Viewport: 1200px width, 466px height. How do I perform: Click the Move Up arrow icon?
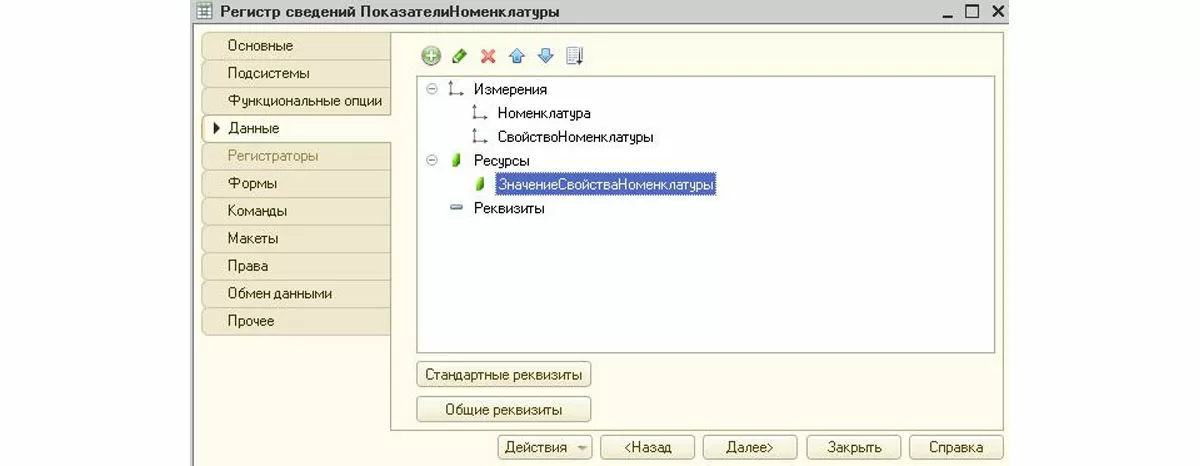(x=517, y=56)
